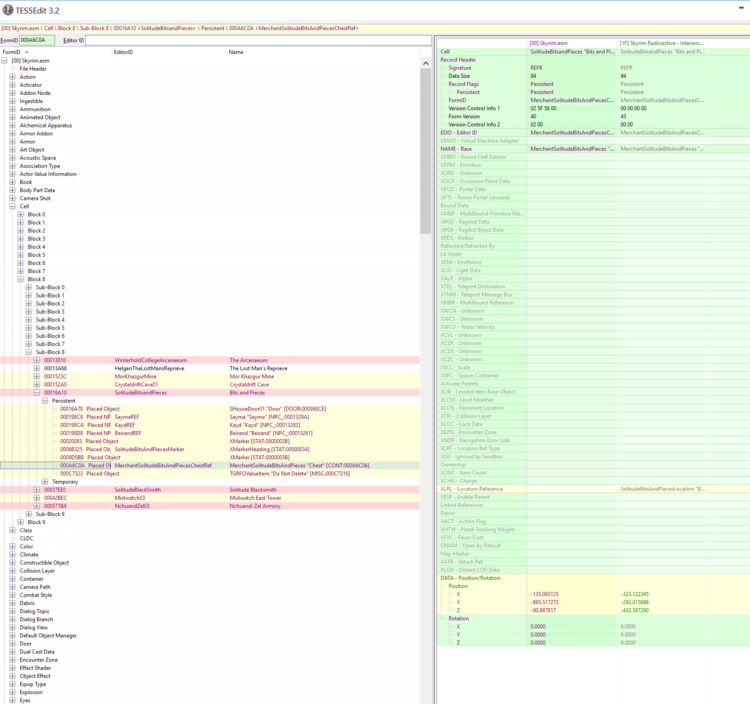The height and width of the screenshot is (704, 750).
Task: Select the Signature REFR value
Action: (x=536, y=68)
